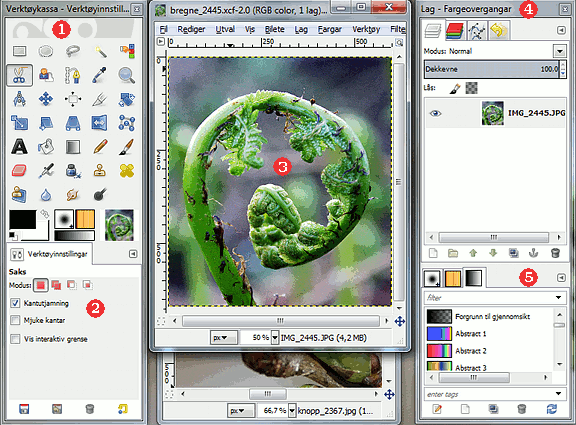Image resolution: width=576 pixels, height=425 pixels.
Task: Open the Fargar menu
Action: pyautogui.click(x=330, y=29)
